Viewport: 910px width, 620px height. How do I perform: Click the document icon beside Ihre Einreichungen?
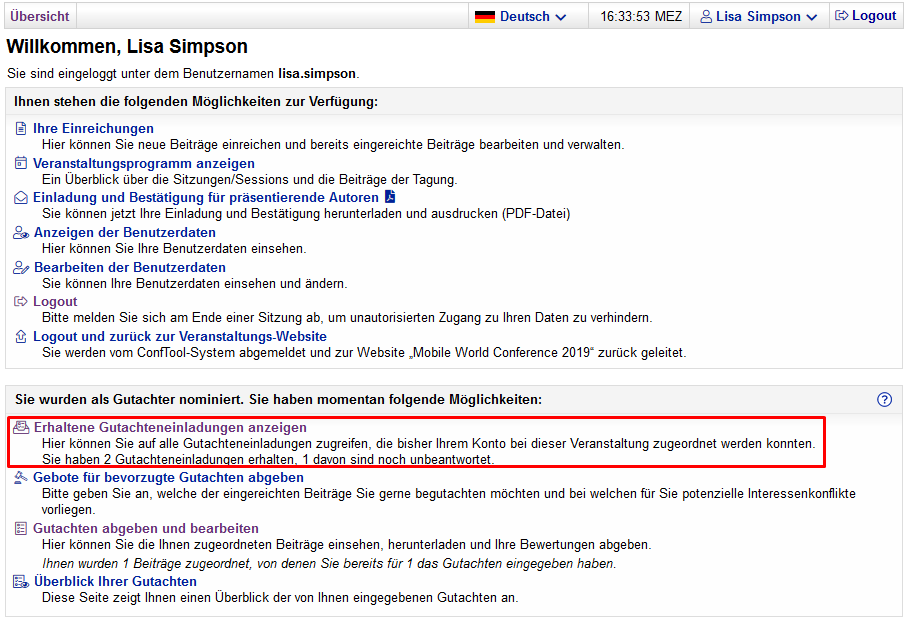tap(21, 129)
